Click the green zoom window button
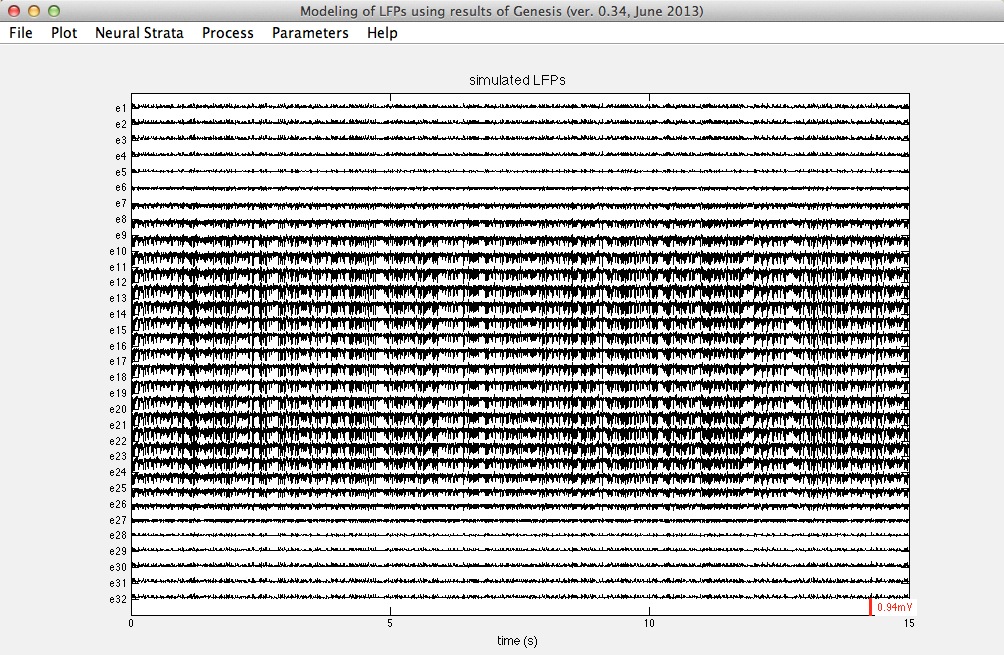 (54, 11)
